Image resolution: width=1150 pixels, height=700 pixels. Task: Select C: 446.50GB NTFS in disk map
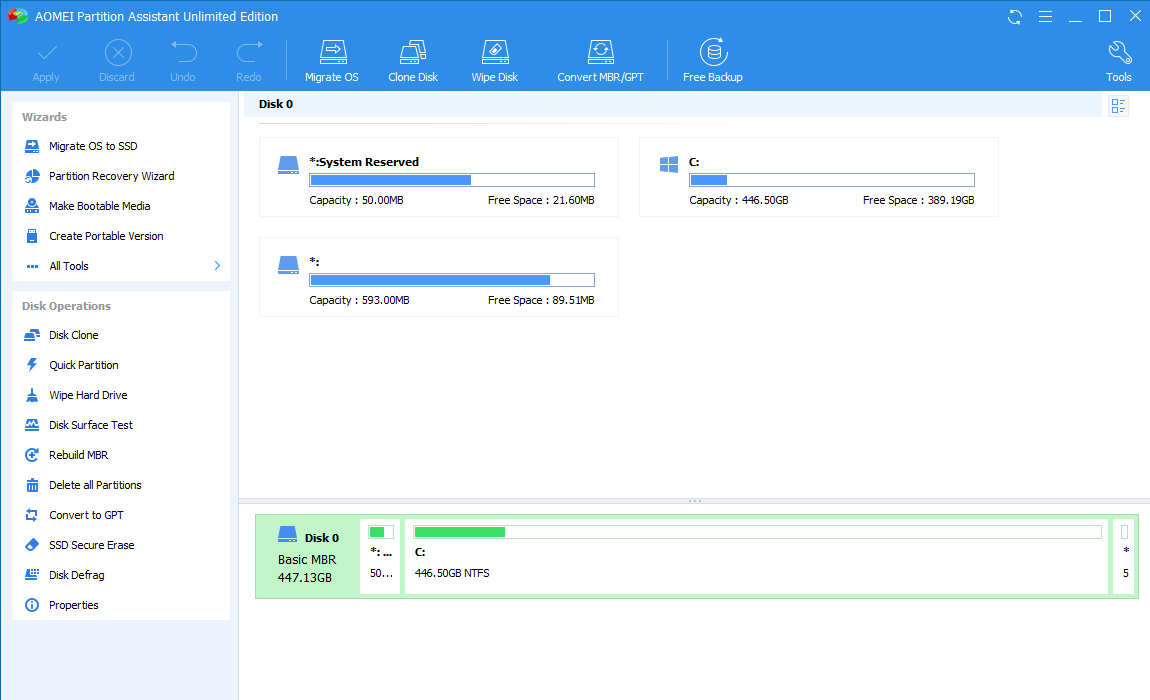point(756,557)
